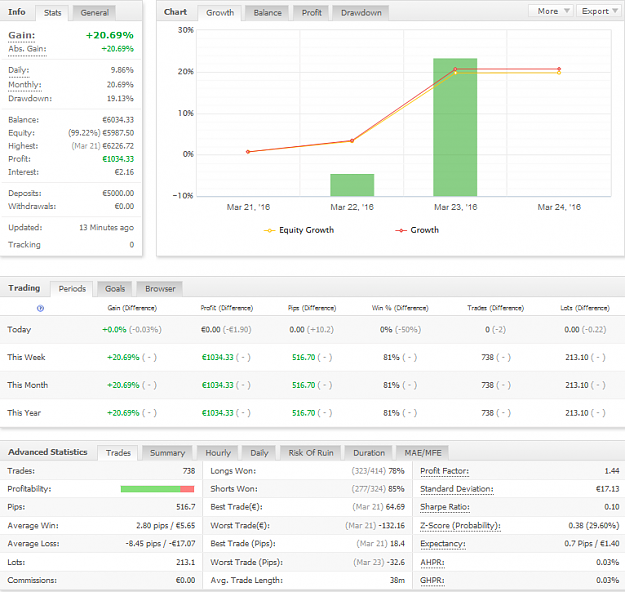The image size is (625, 592).
Task: Click the Growth data point on Mar 24
Action: (559, 69)
